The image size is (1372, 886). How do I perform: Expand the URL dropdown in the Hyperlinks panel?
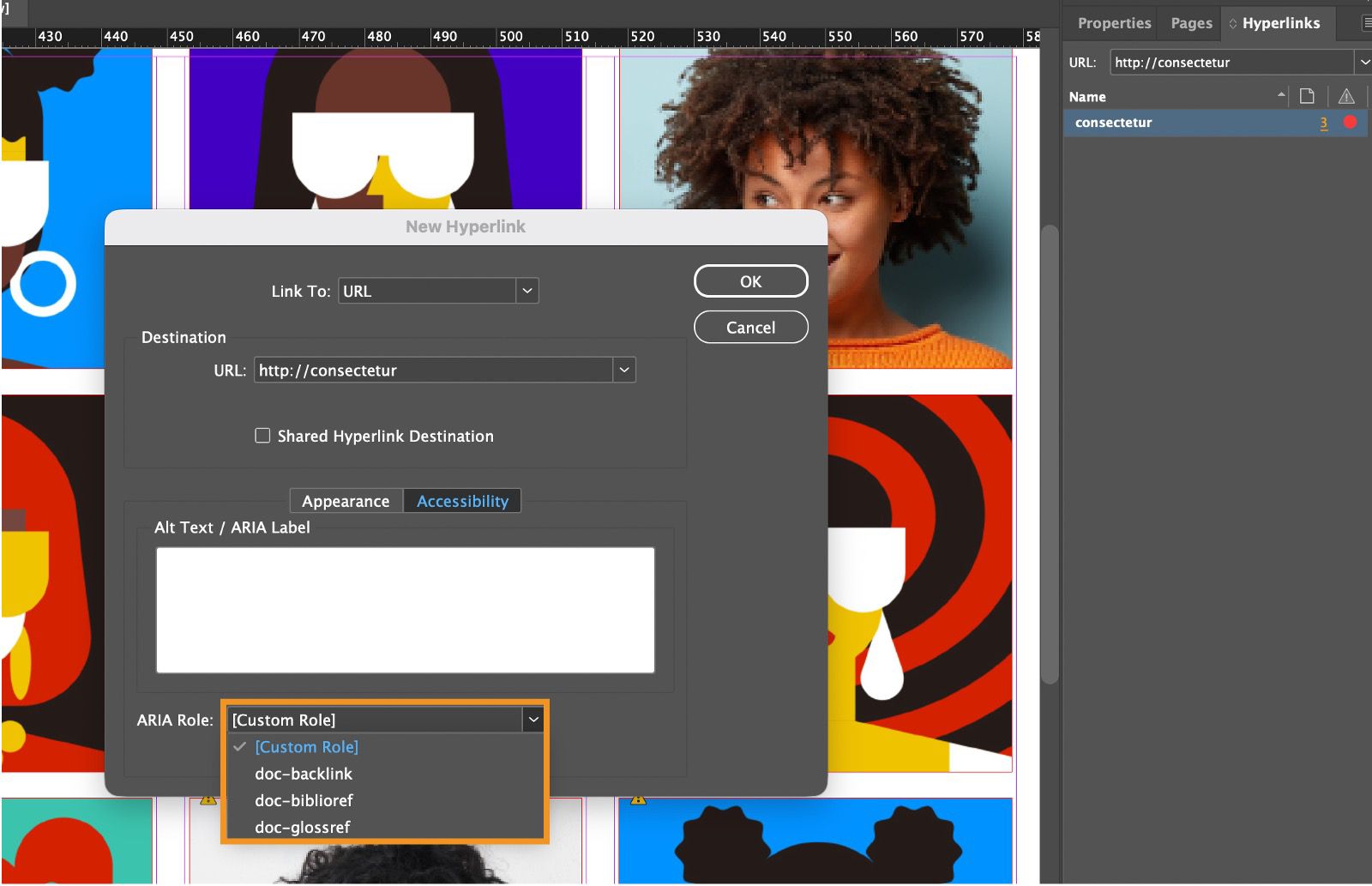(1364, 62)
